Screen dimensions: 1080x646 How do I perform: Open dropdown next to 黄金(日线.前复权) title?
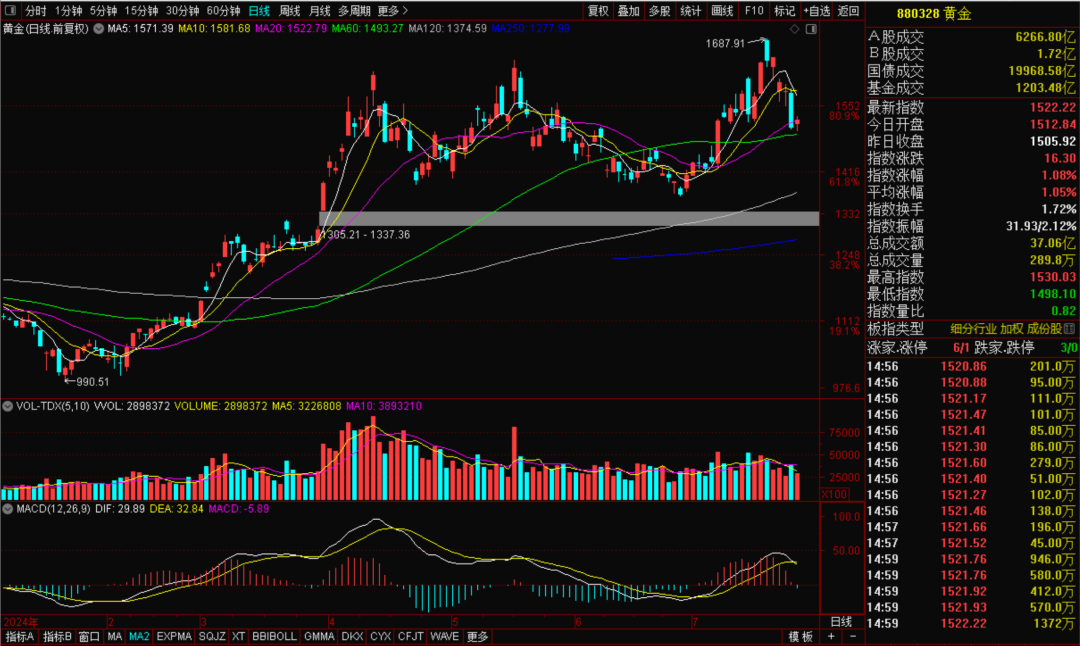[x=98, y=29]
